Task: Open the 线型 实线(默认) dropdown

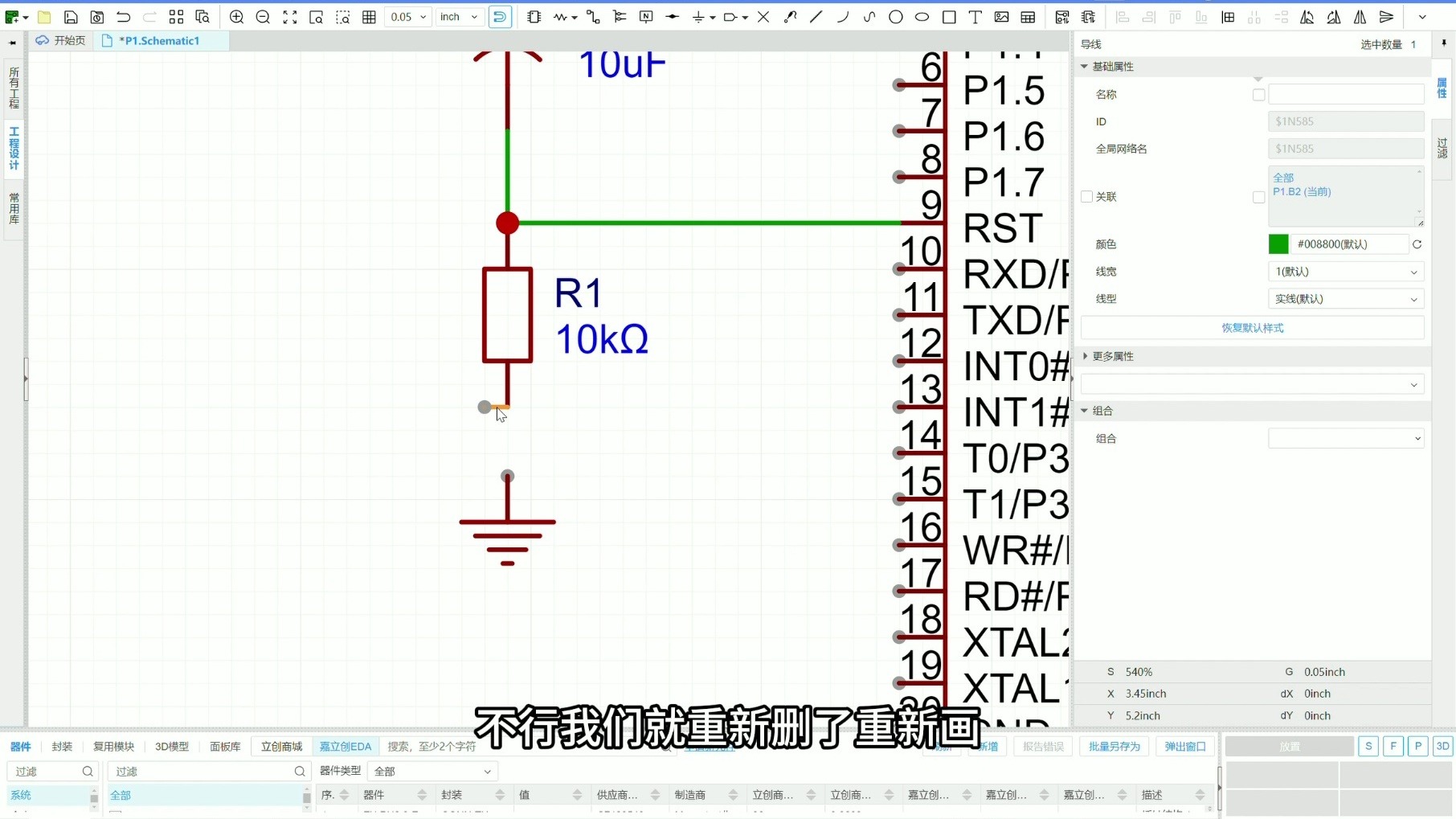Action: point(1346,299)
